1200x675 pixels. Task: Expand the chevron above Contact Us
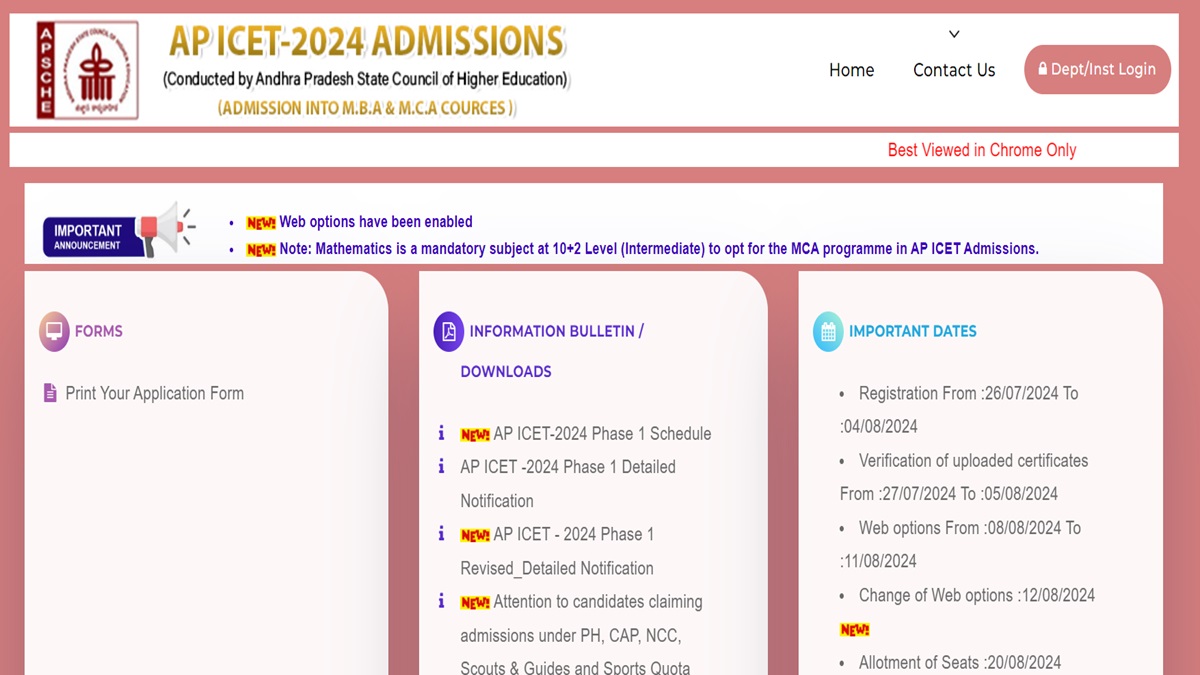(x=954, y=34)
